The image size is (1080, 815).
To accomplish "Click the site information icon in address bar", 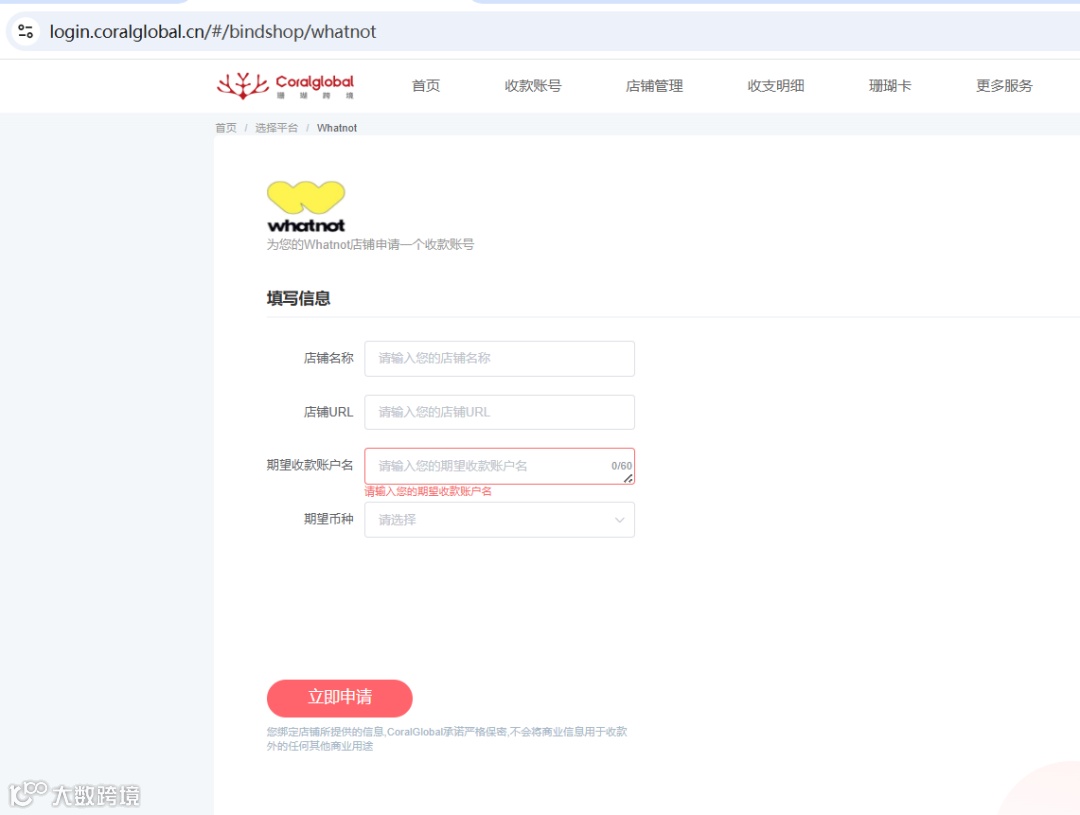I will point(25,31).
